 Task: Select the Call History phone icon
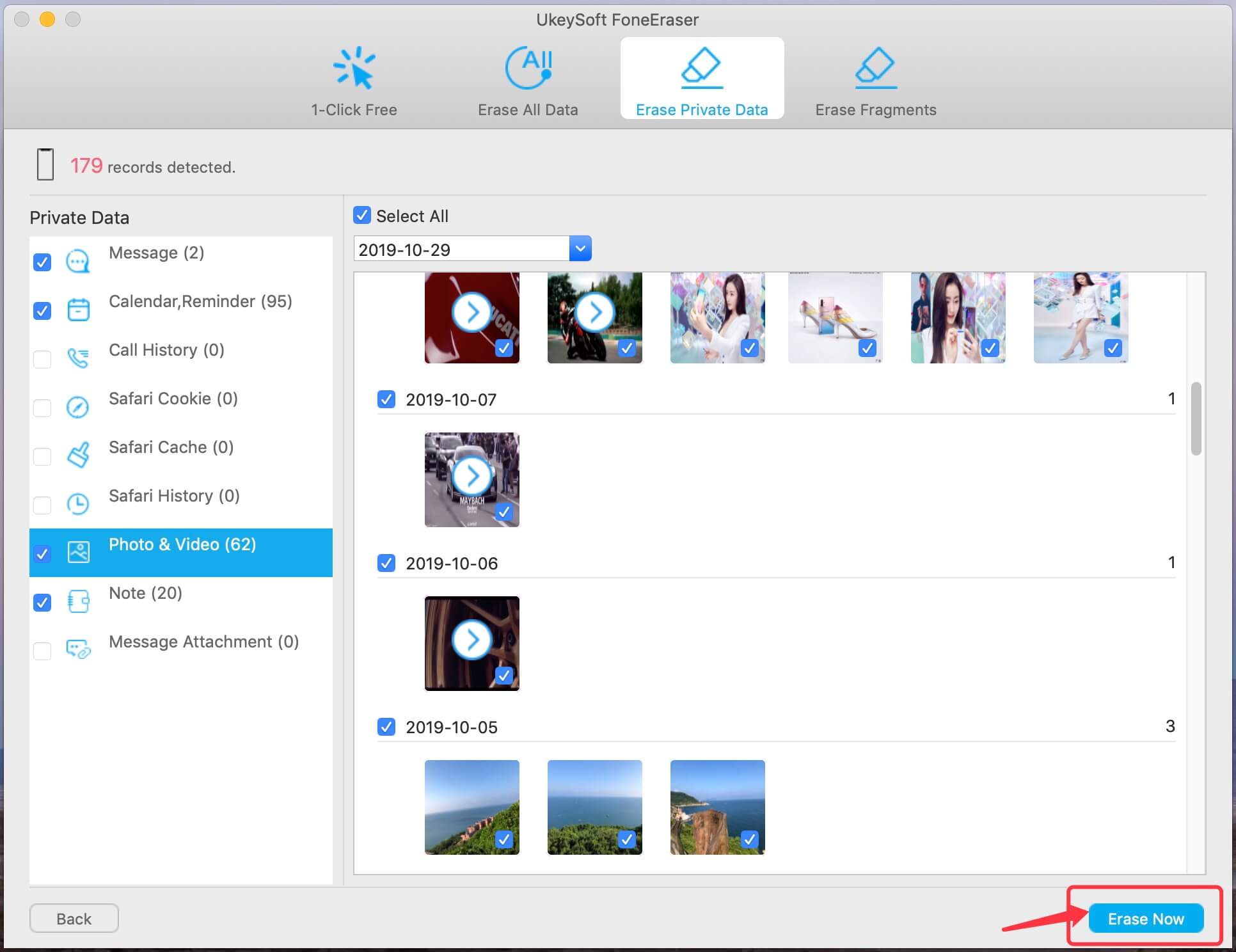pyautogui.click(x=78, y=358)
